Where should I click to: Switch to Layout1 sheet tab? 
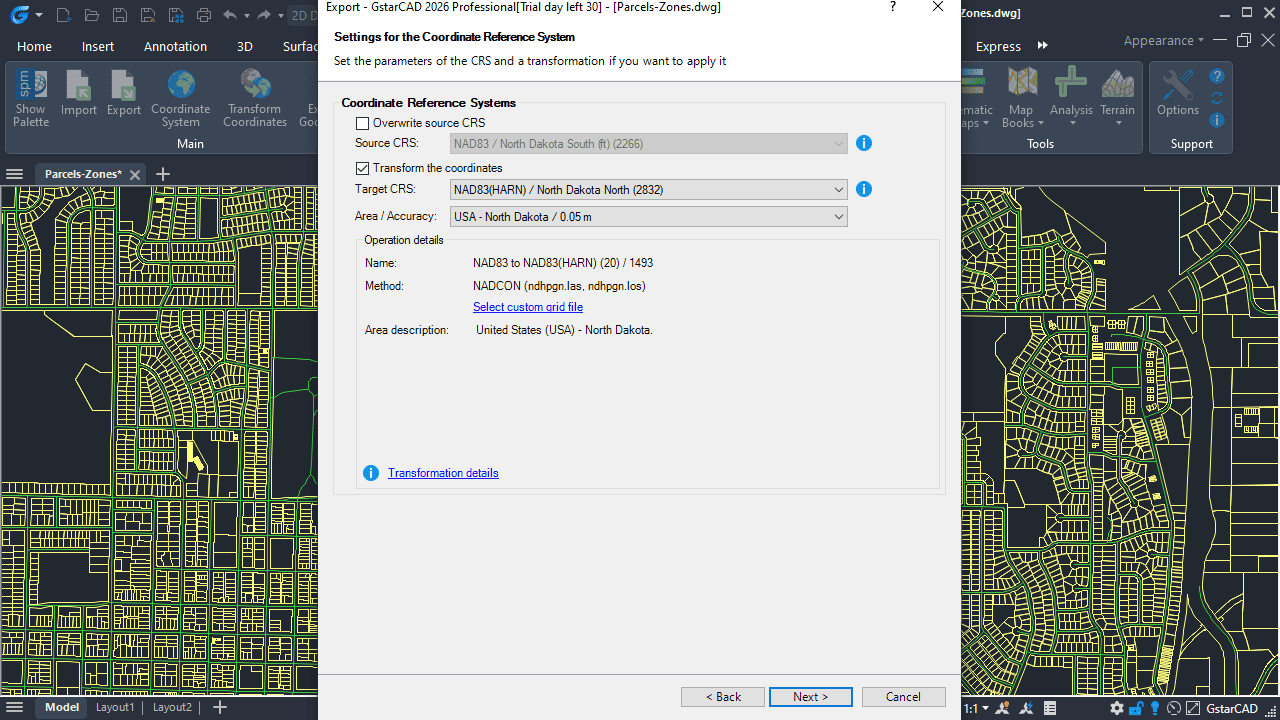coord(115,707)
